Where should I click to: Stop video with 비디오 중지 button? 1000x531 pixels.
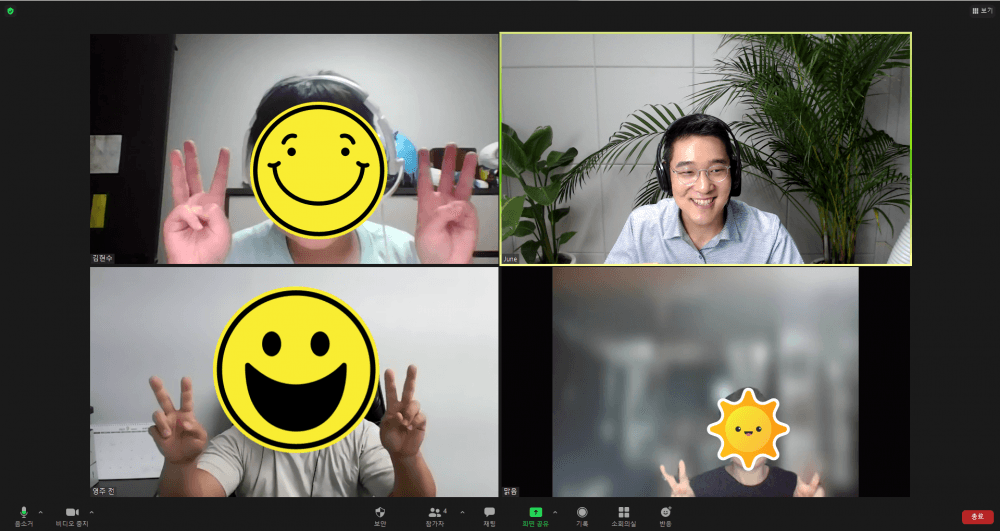pyautogui.click(x=72, y=513)
